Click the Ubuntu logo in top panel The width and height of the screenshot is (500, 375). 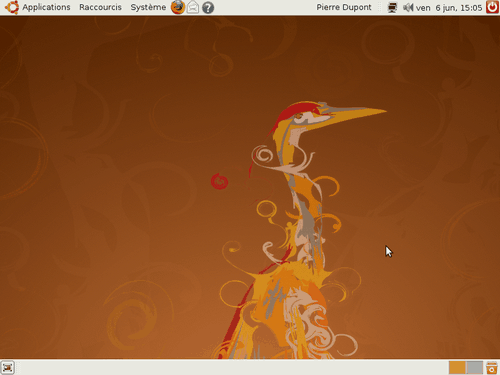[x=12, y=7]
